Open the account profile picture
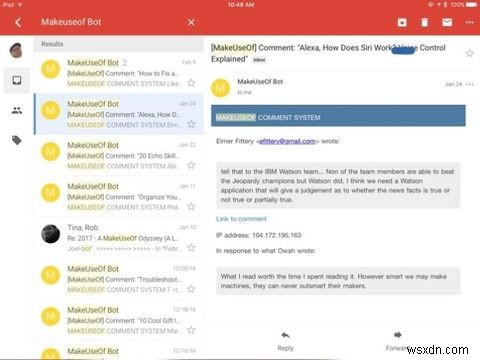Image resolution: width=480 pixels, height=360 pixels. [x=16, y=51]
